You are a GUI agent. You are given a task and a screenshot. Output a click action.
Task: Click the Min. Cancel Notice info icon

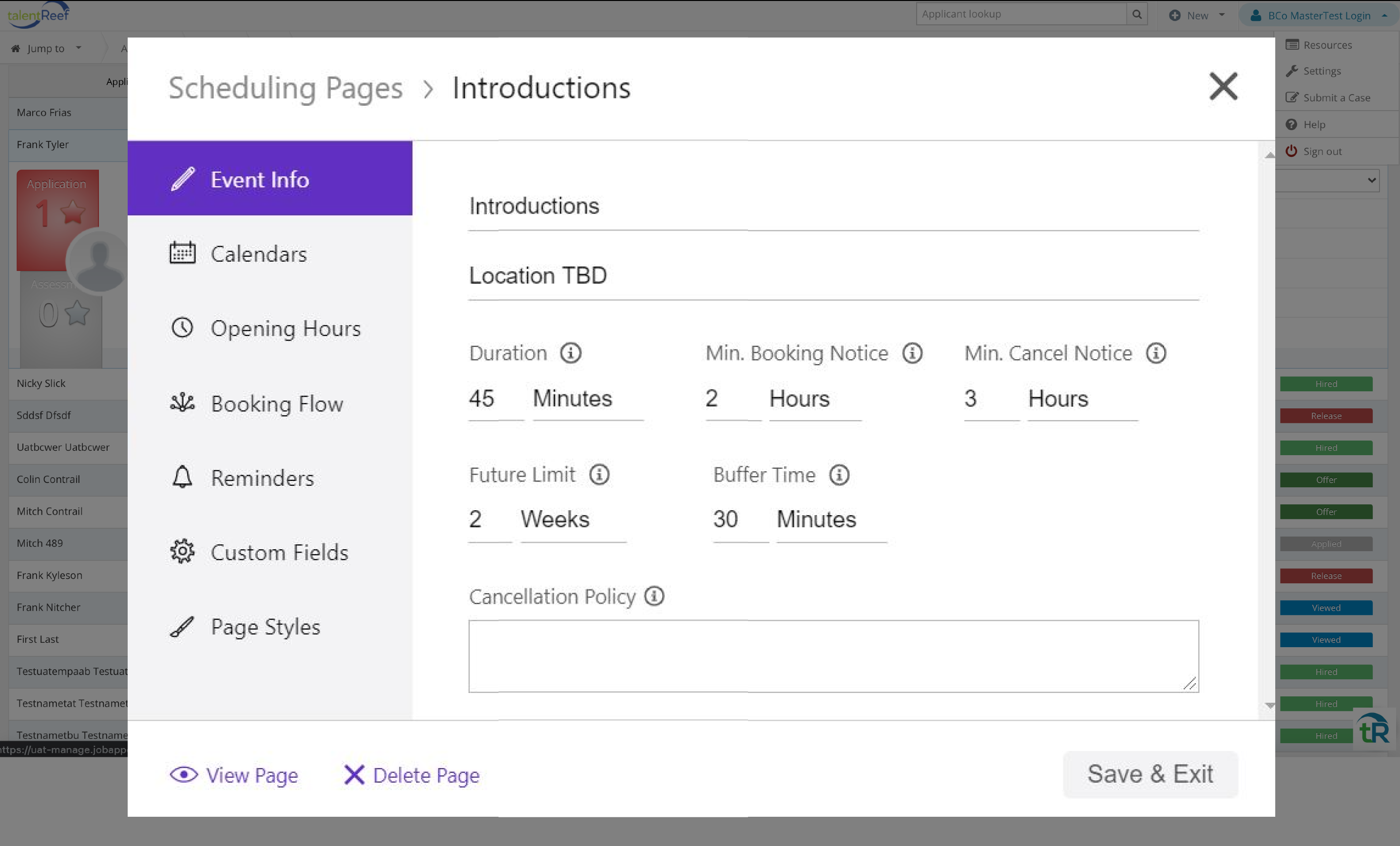pyautogui.click(x=1156, y=353)
